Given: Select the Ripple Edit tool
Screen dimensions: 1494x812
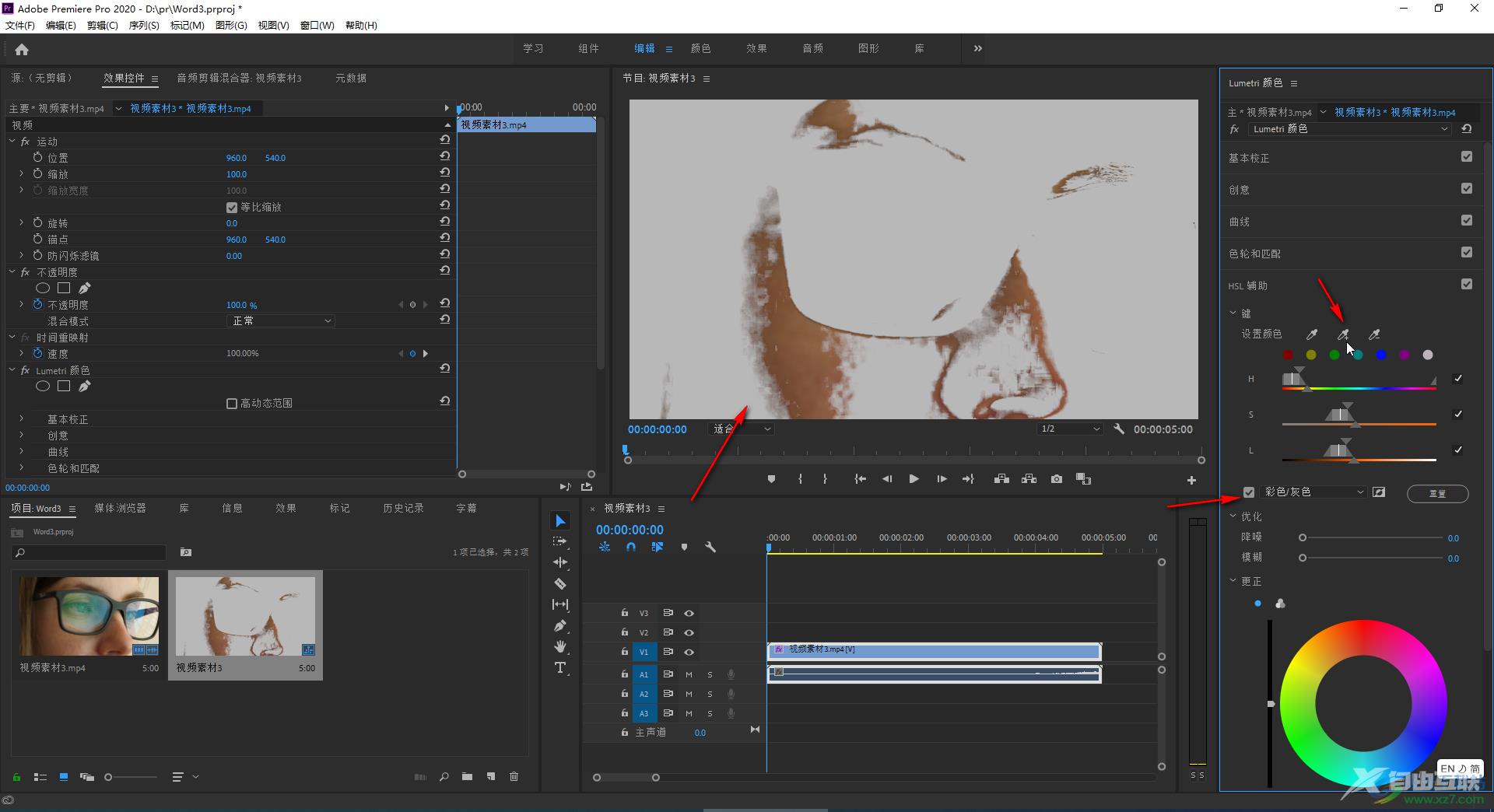Looking at the screenshot, I should click(560, 562).
